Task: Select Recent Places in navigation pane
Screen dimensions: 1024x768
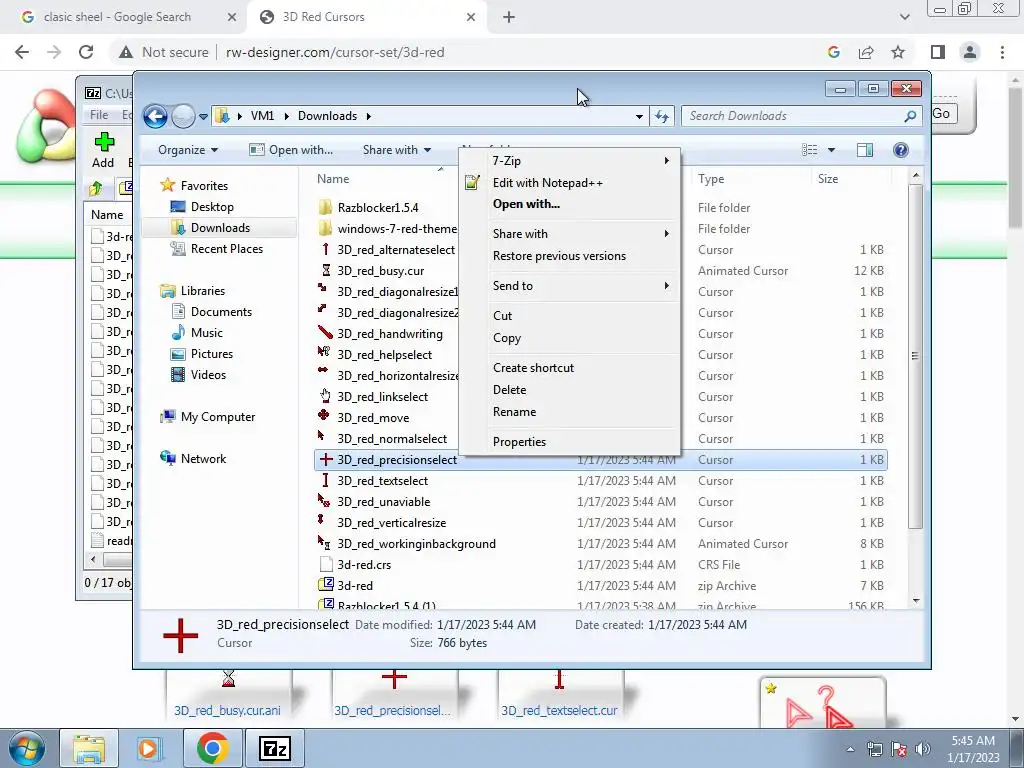Action: pyautogui.click(x=227, y=249)
